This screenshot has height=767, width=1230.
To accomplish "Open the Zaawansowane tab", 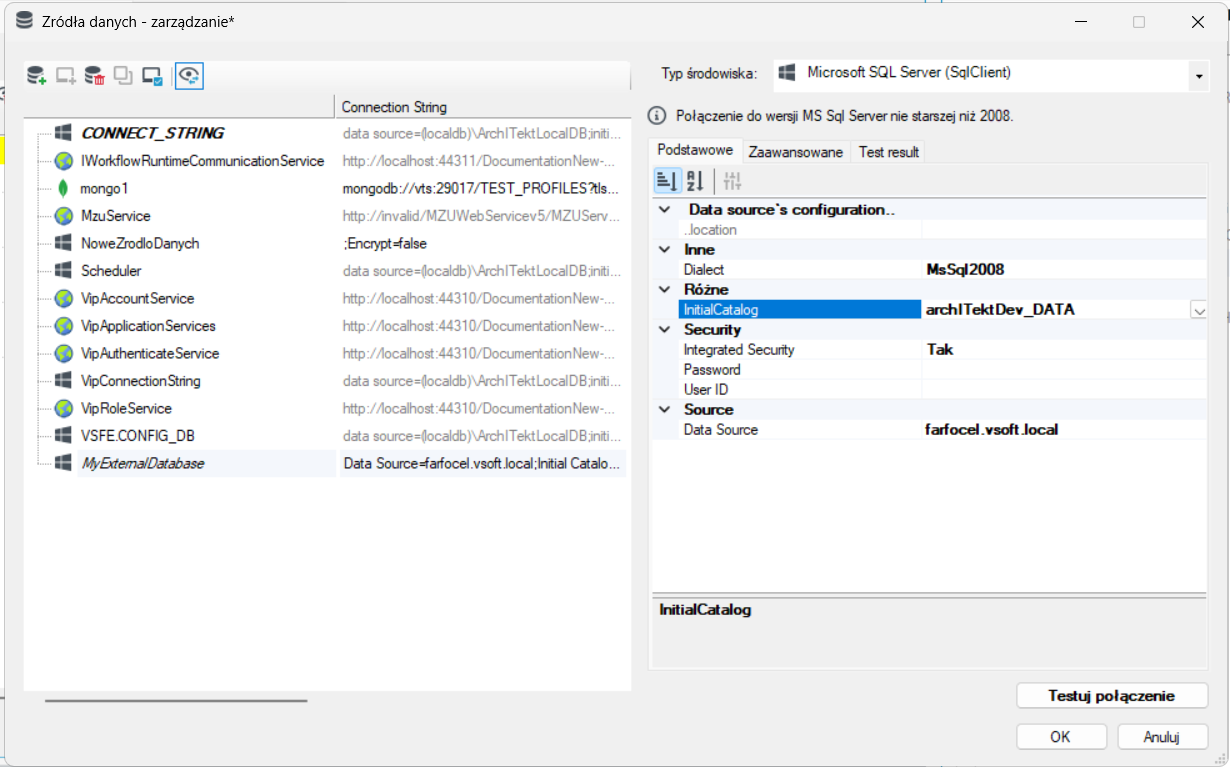I will point(796,152).
